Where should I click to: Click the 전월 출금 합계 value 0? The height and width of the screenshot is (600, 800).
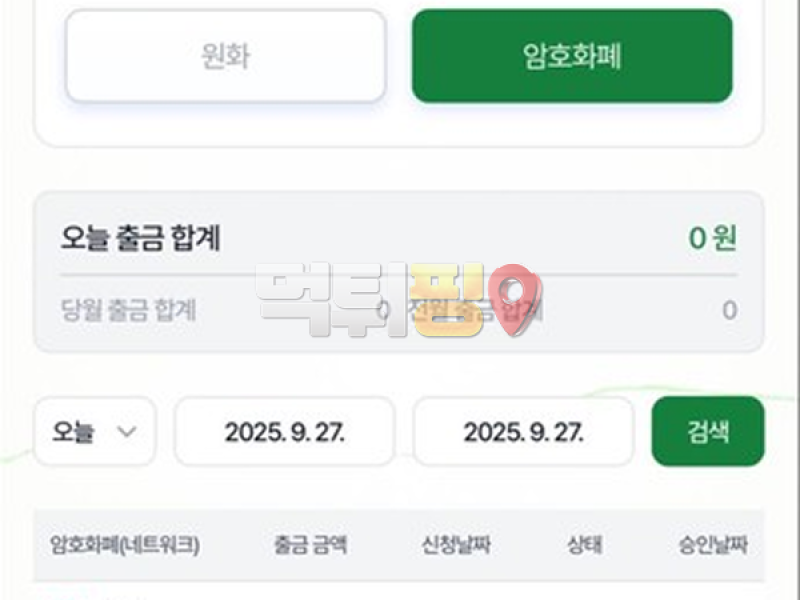pyautogui.click(x=729, y=310)
